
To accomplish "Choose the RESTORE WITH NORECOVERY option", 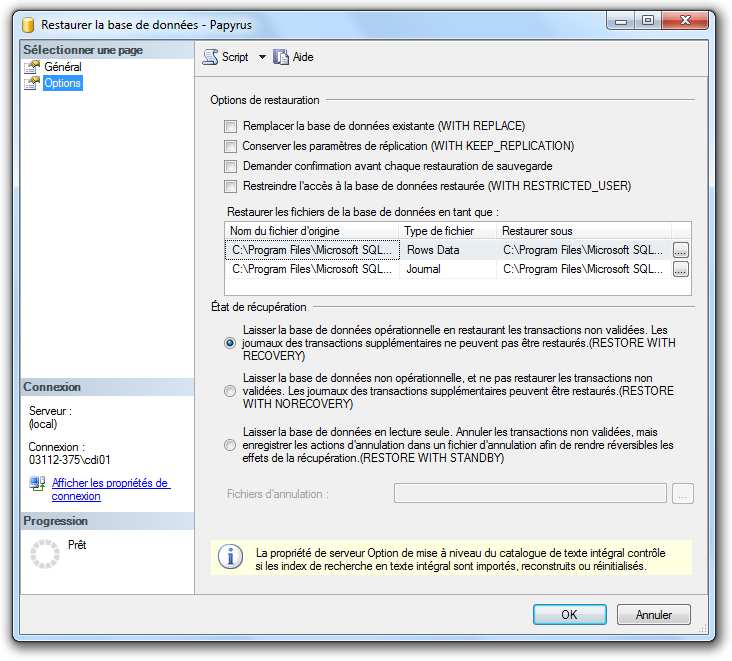I will (230, 392).
